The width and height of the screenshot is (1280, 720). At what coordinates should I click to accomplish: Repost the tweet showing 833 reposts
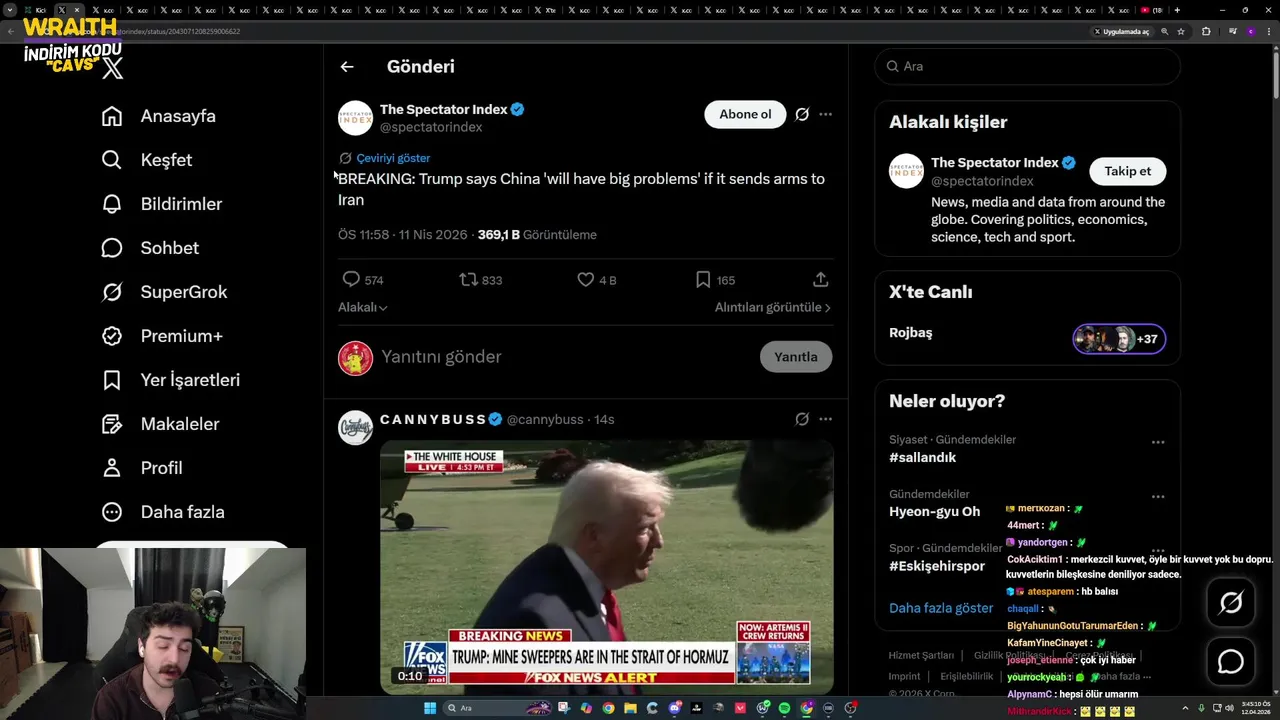(x=480, y=280)
